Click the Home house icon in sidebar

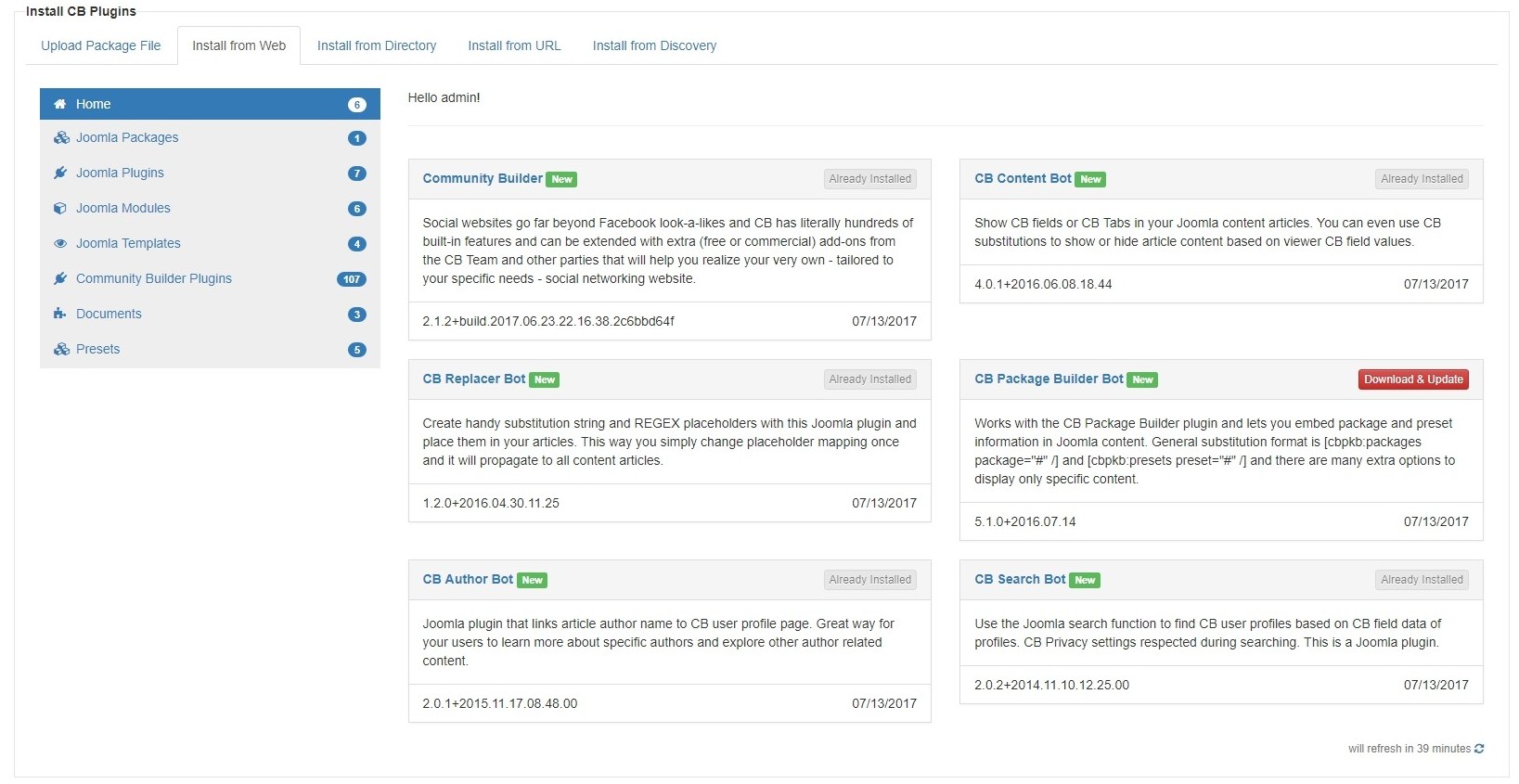(60, 104)
